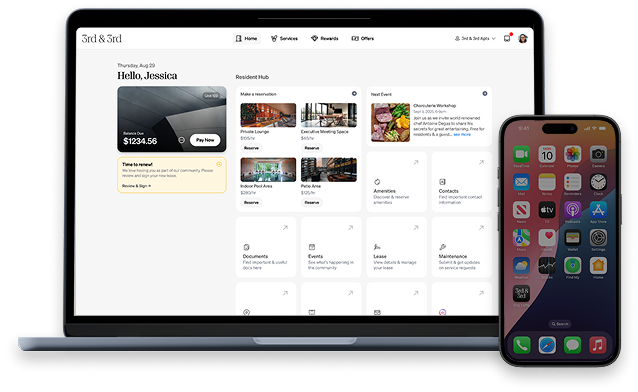This screenshot has width=638, height=392.
Task: Open Reminders app on the phone
Action: click(x=572, y=182)
